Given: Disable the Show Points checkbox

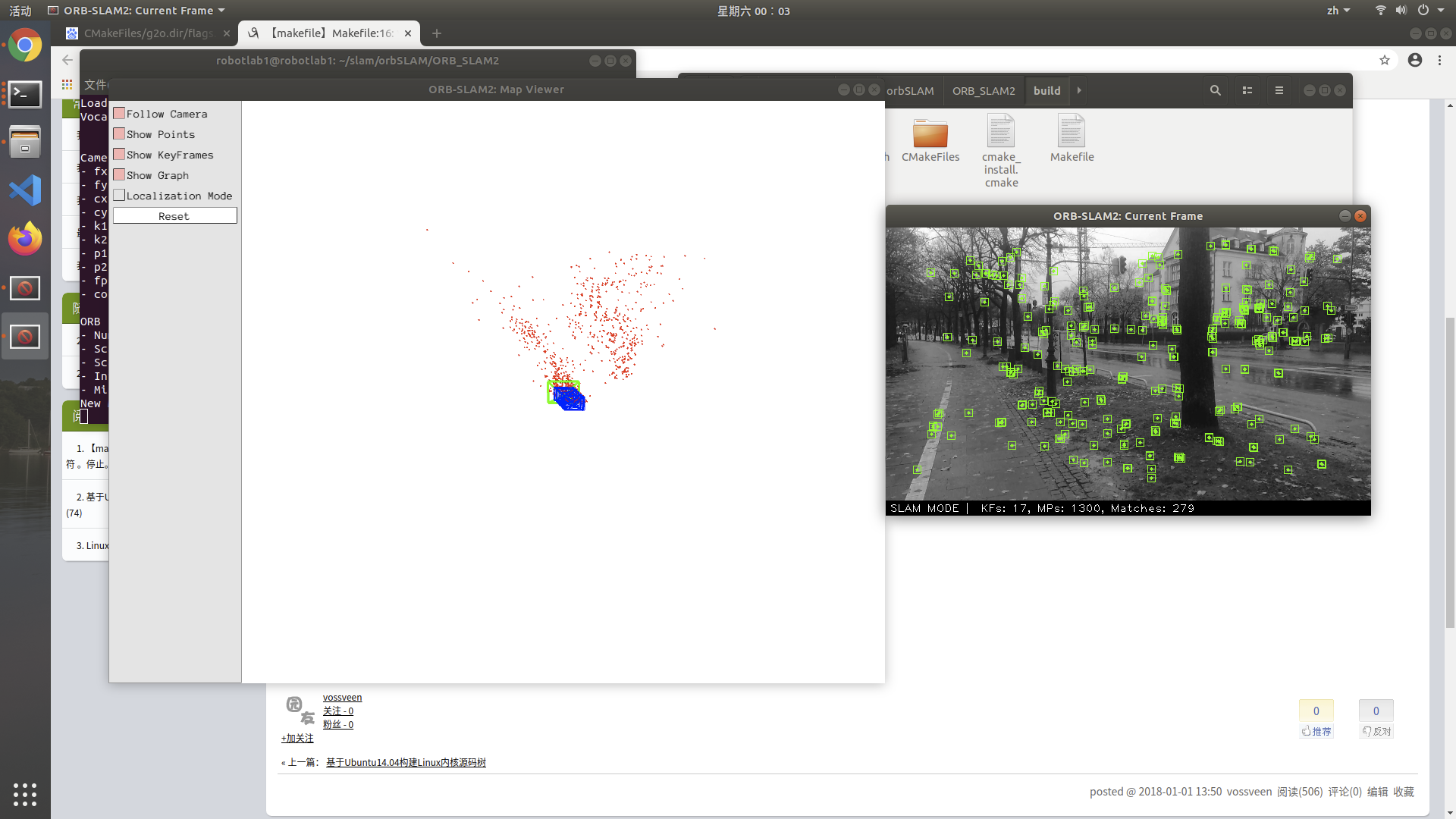Looking at the screenshot, I should coord(119,134).
